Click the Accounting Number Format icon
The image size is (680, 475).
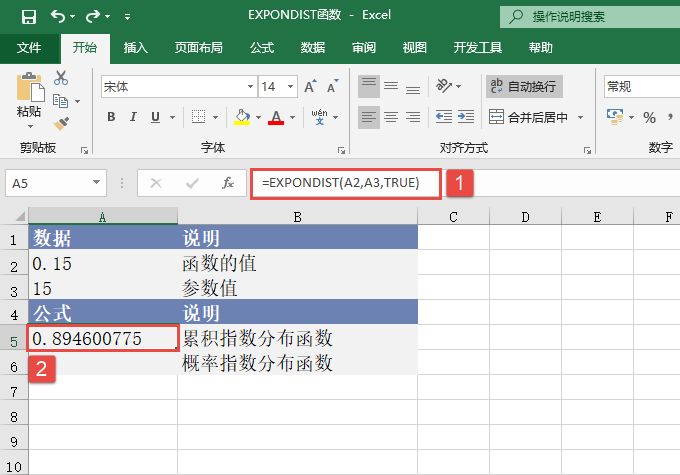(615, 117)
